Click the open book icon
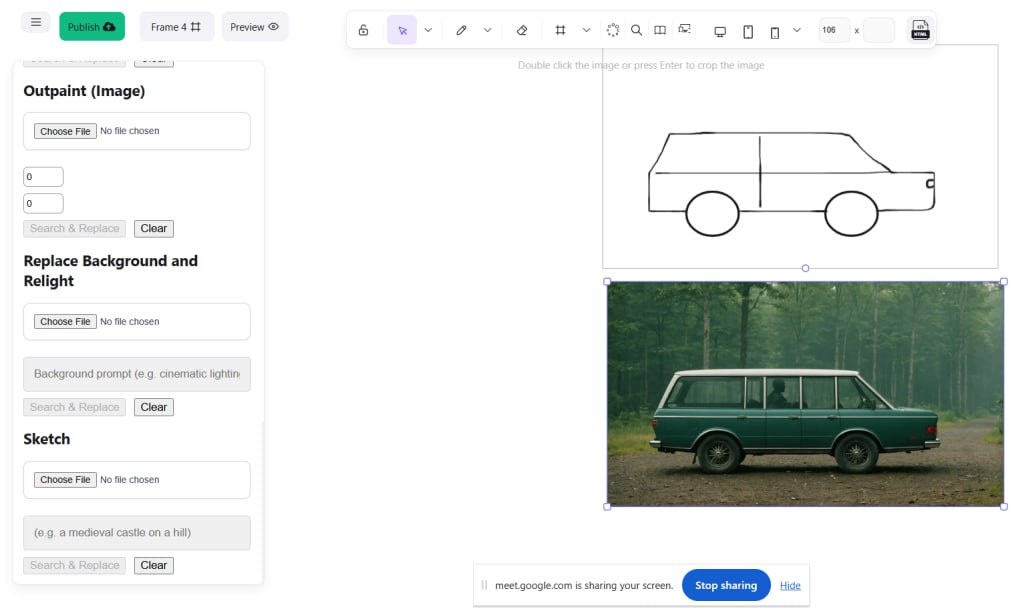1014x611 pixels. point(660,30)
